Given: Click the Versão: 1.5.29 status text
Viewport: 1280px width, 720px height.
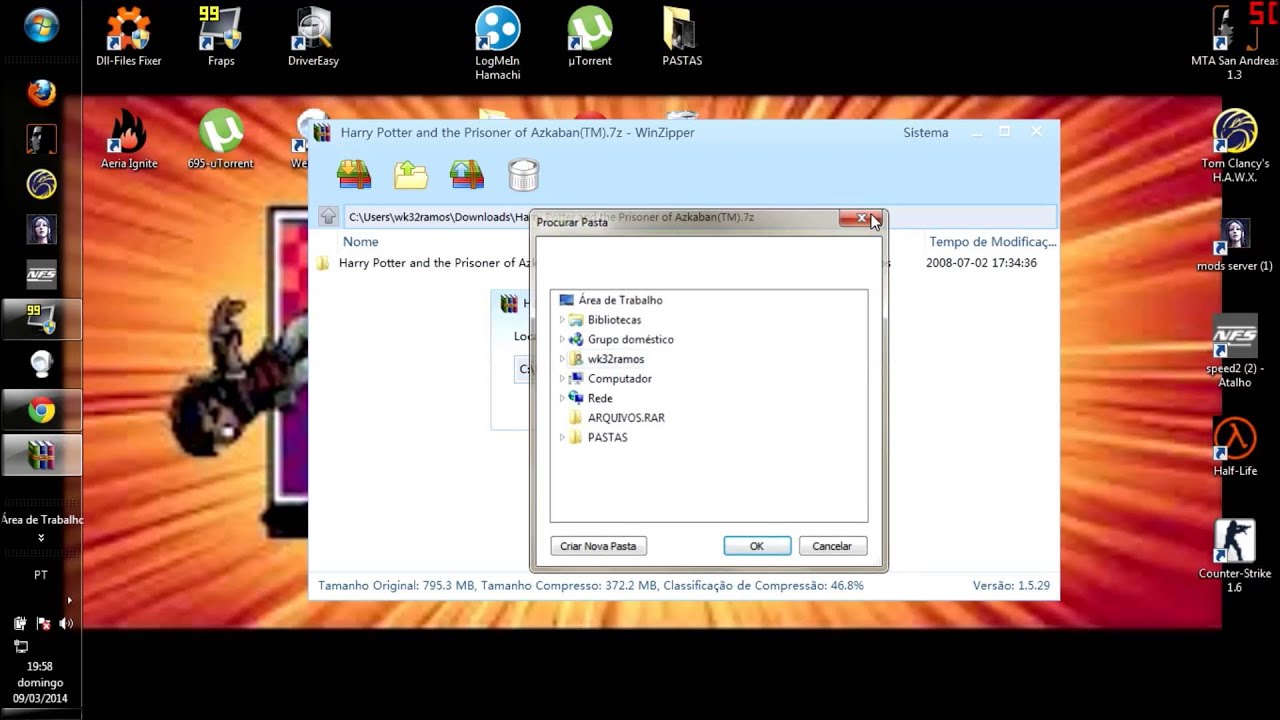Looking at the screenshot, I should 1011,585.
